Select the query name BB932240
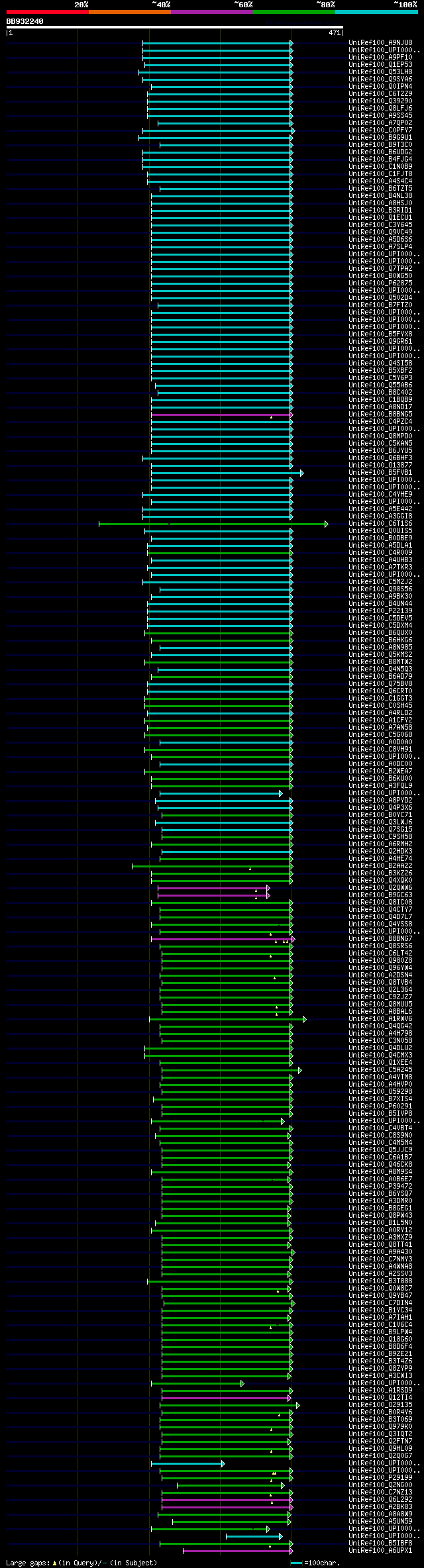Screen dimensions: 424x1568 click(x=25, y=21)
